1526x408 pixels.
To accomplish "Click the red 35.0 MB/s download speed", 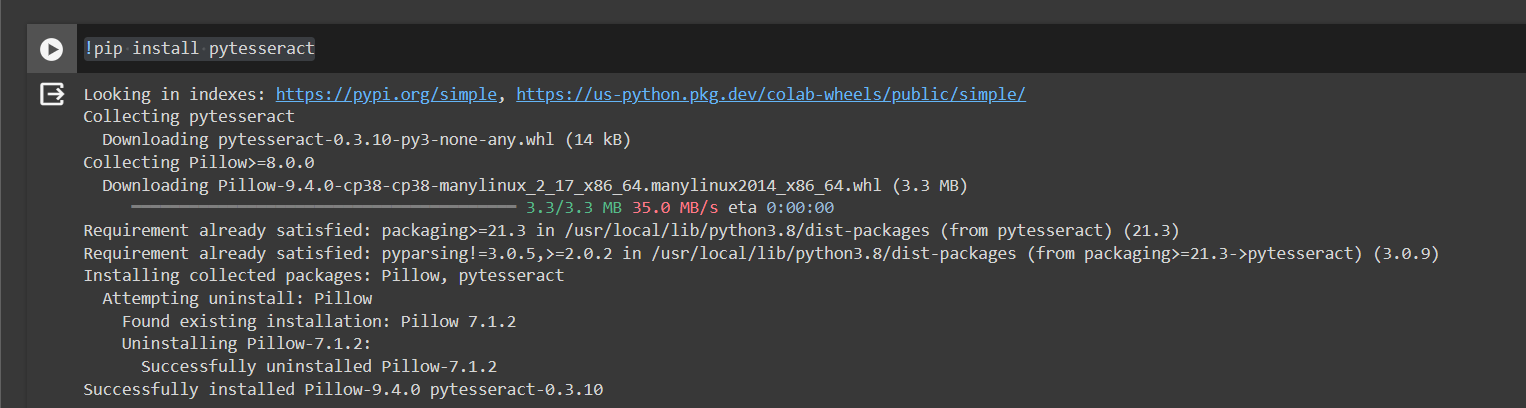I will [675, 208].
